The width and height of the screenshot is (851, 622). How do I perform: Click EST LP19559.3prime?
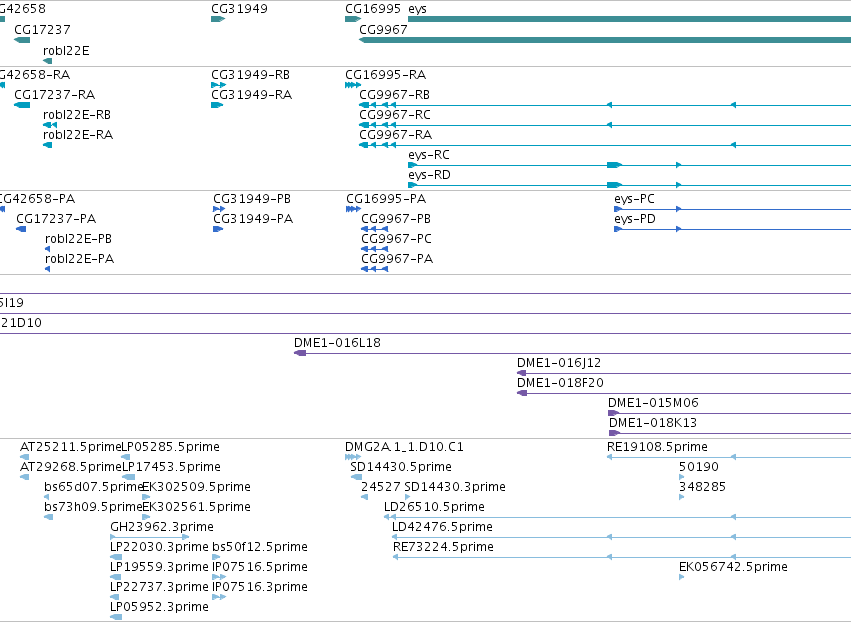point(160,568)
